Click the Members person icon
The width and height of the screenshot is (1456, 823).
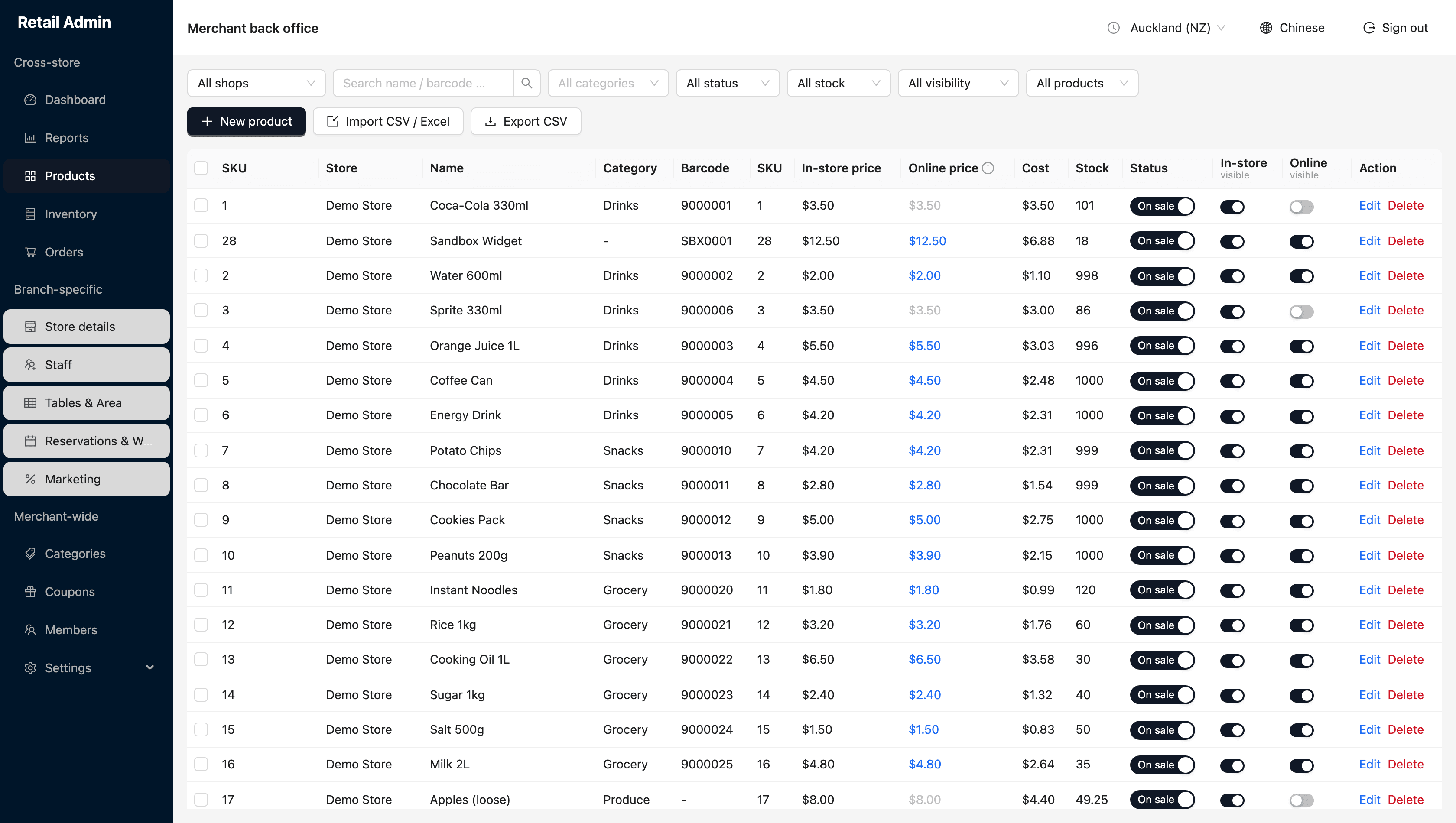(x=30, y=630)
